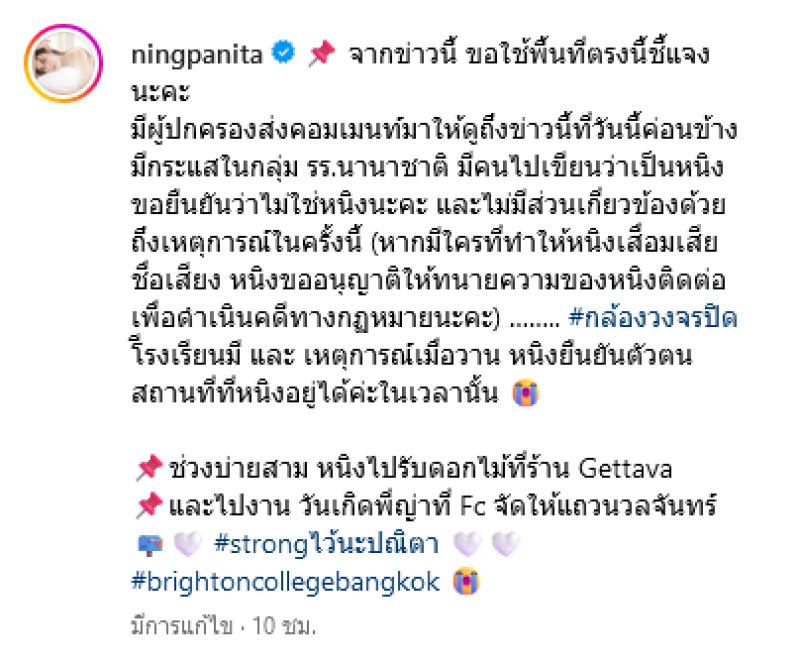The width and height of the screenshot is (800, 666).
Task: Click the pushpin emoji beside username
Action: [322, 54]
